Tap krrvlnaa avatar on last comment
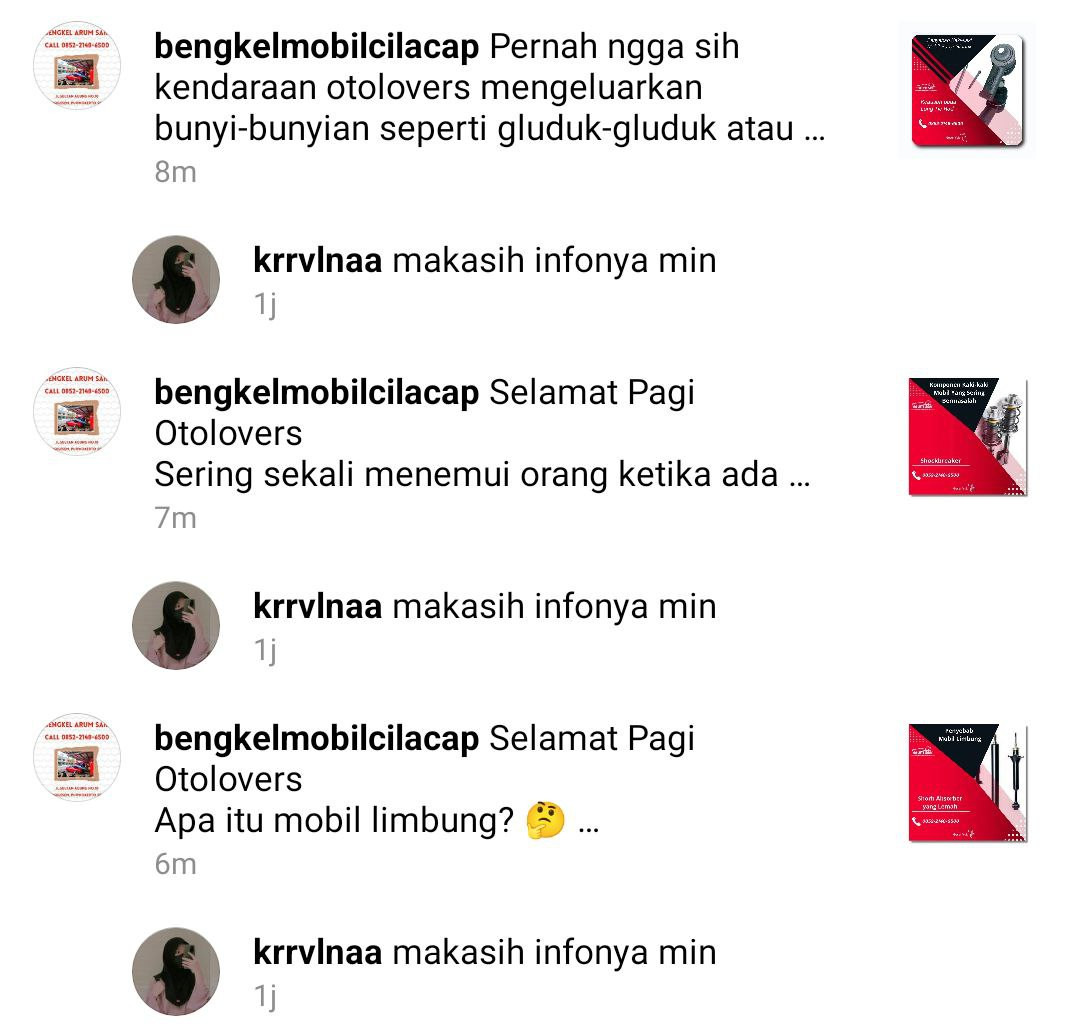 coord(176,971)
